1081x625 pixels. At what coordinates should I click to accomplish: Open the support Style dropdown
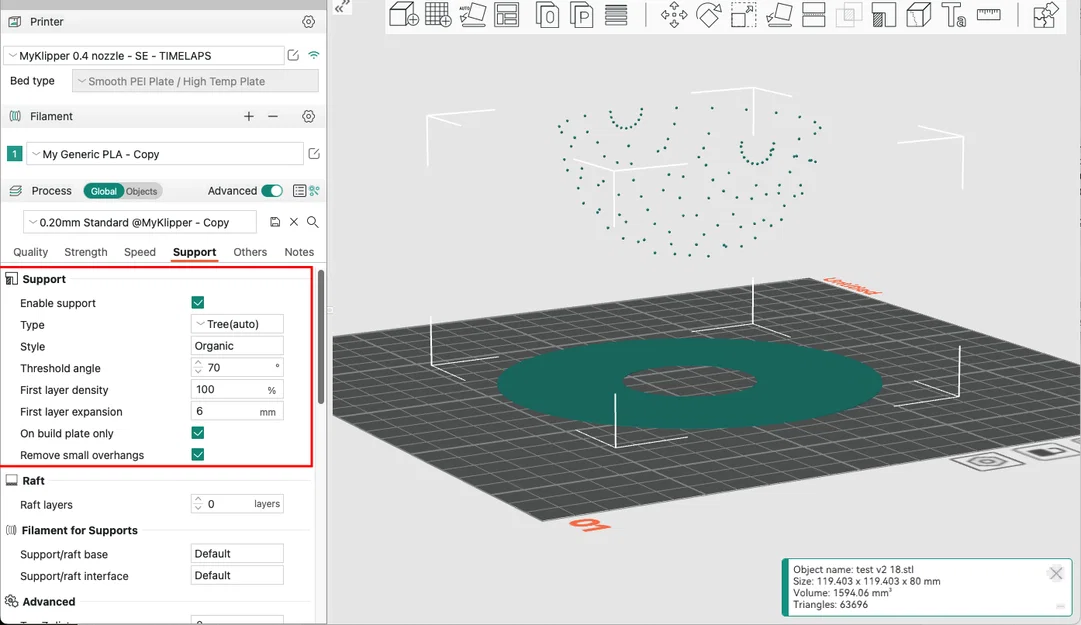point(237,346)
